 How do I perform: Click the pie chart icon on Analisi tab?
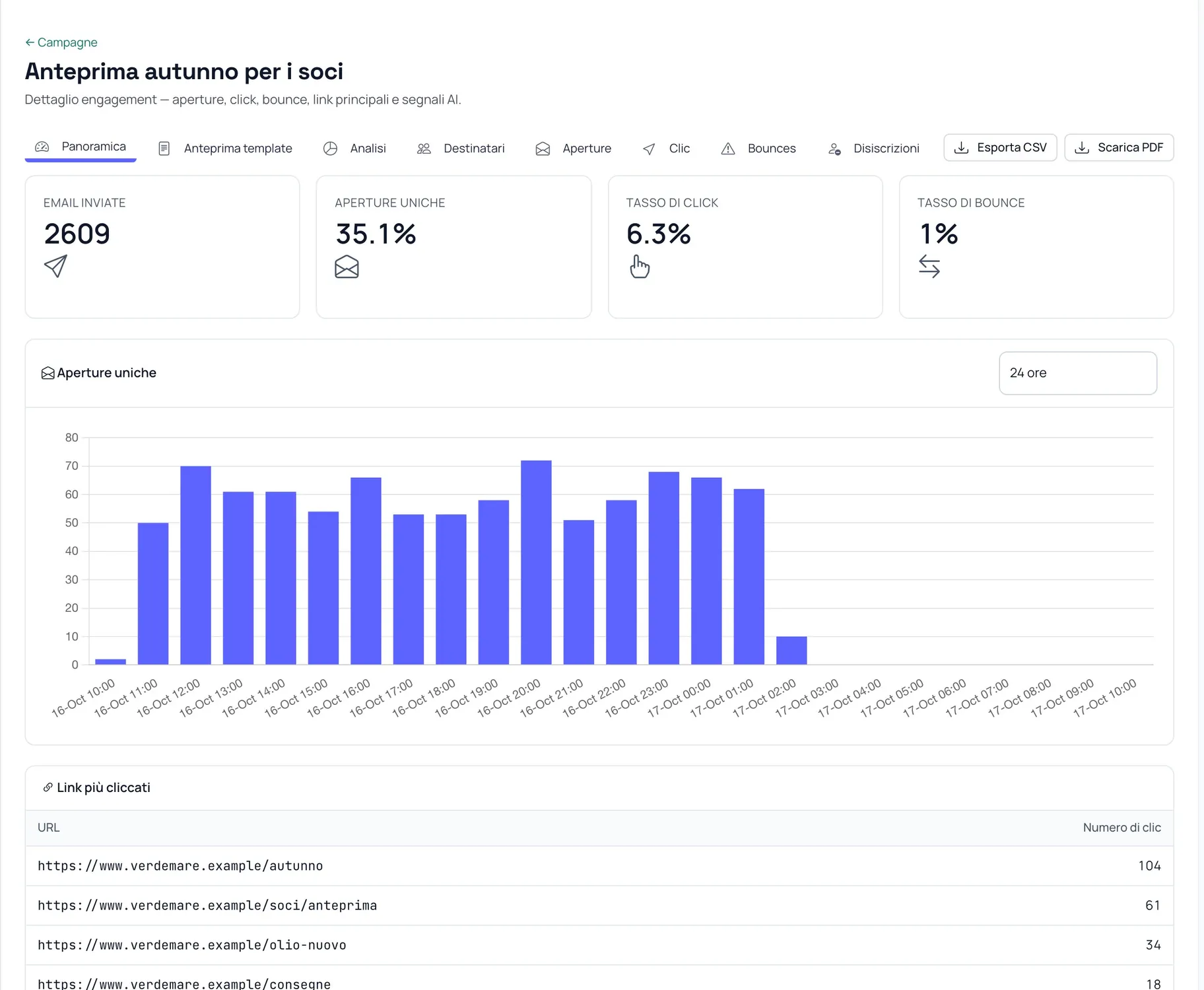[330, 148]
